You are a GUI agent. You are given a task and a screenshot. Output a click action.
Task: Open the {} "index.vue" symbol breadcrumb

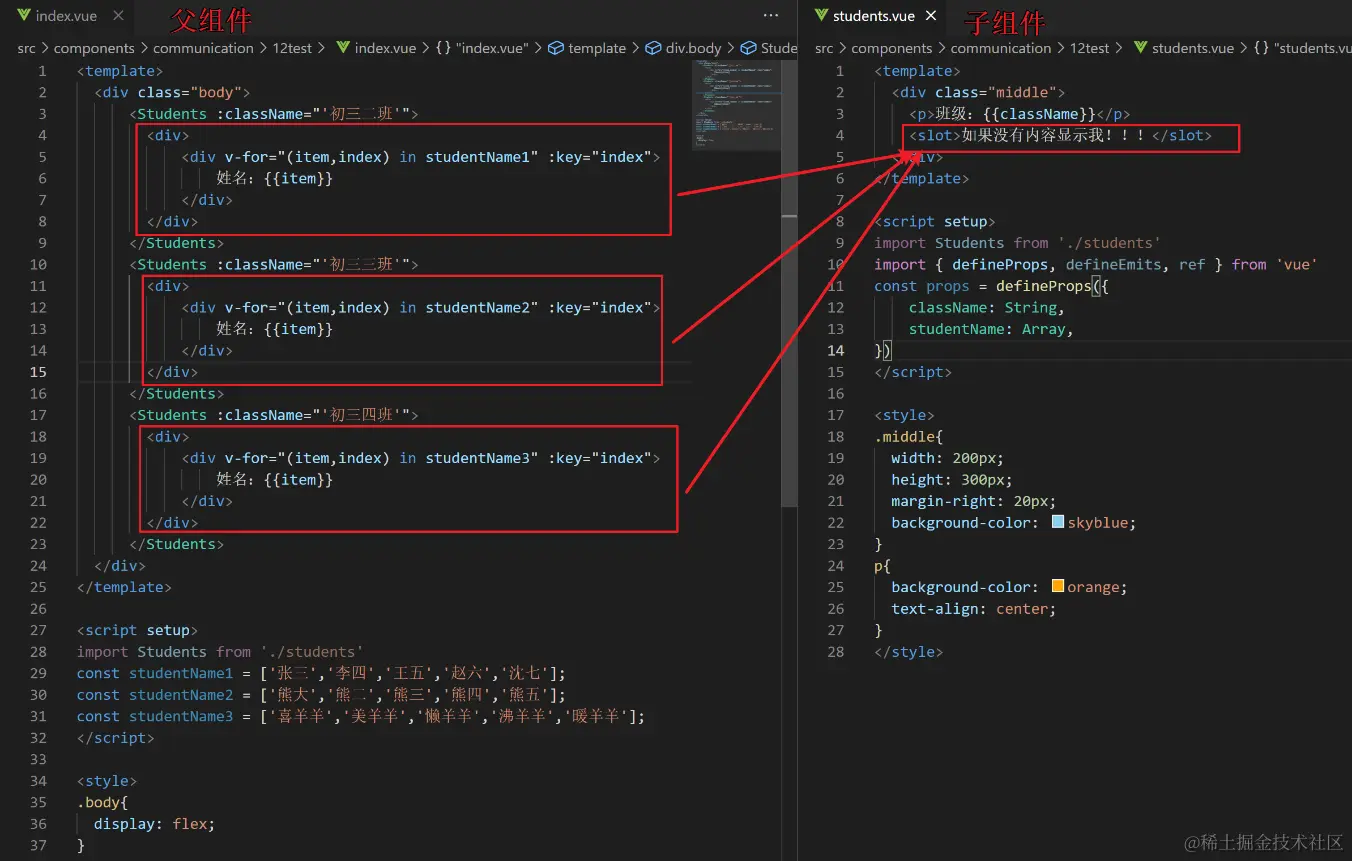click(482, 48)
